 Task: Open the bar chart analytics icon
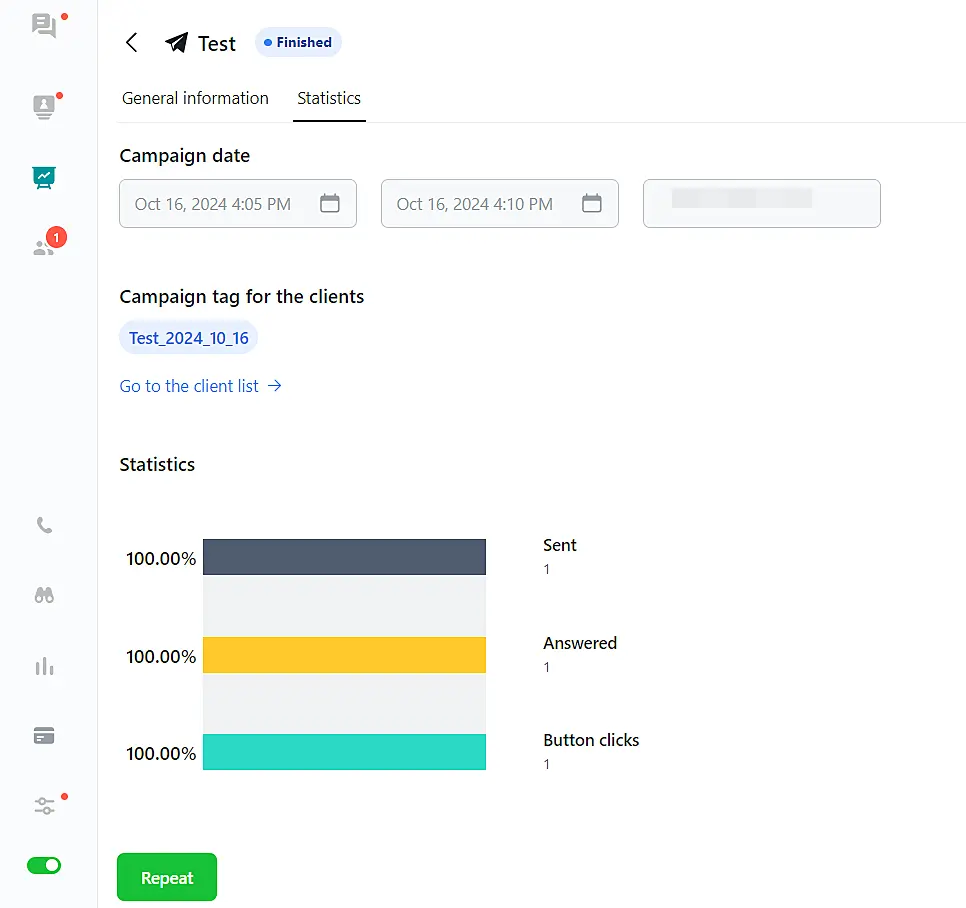[x=44, y=666]
